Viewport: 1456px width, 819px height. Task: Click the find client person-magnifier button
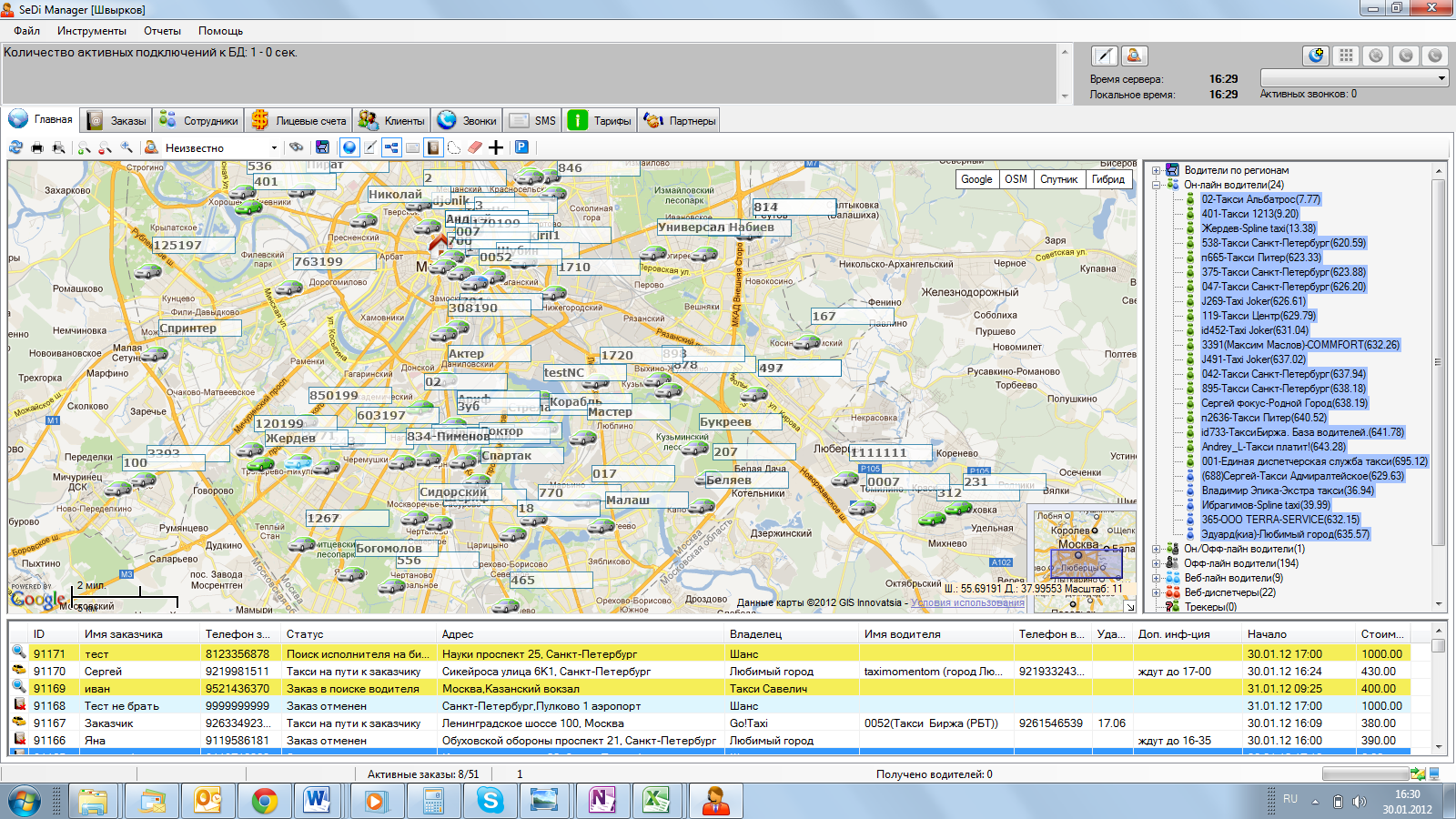coord(1134,56)
